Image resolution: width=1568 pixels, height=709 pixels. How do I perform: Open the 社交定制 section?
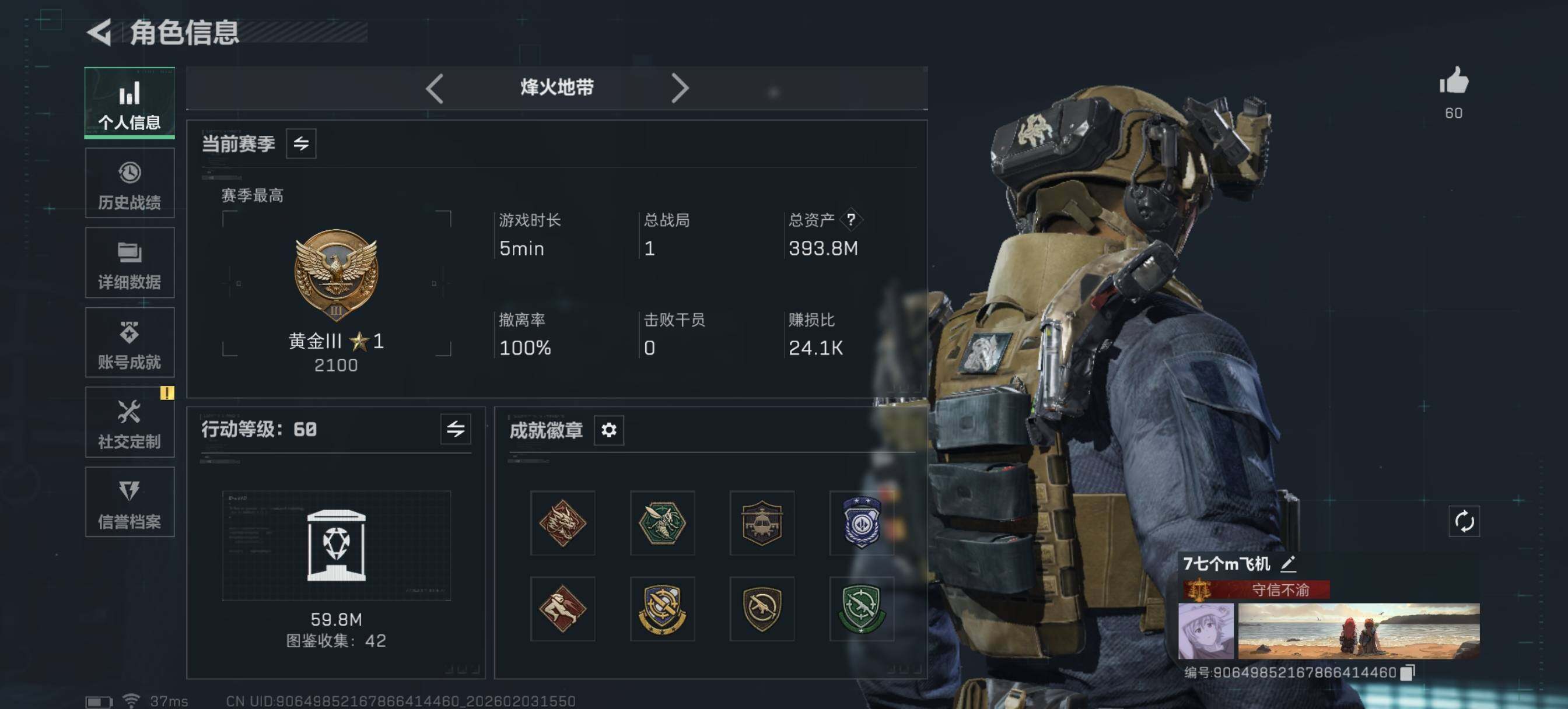click(x=129, y=422)
